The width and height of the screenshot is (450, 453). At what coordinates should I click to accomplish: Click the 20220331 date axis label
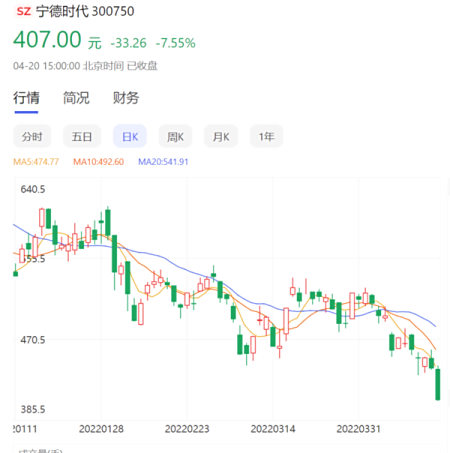pyautogui.click(x=359, y=429)
